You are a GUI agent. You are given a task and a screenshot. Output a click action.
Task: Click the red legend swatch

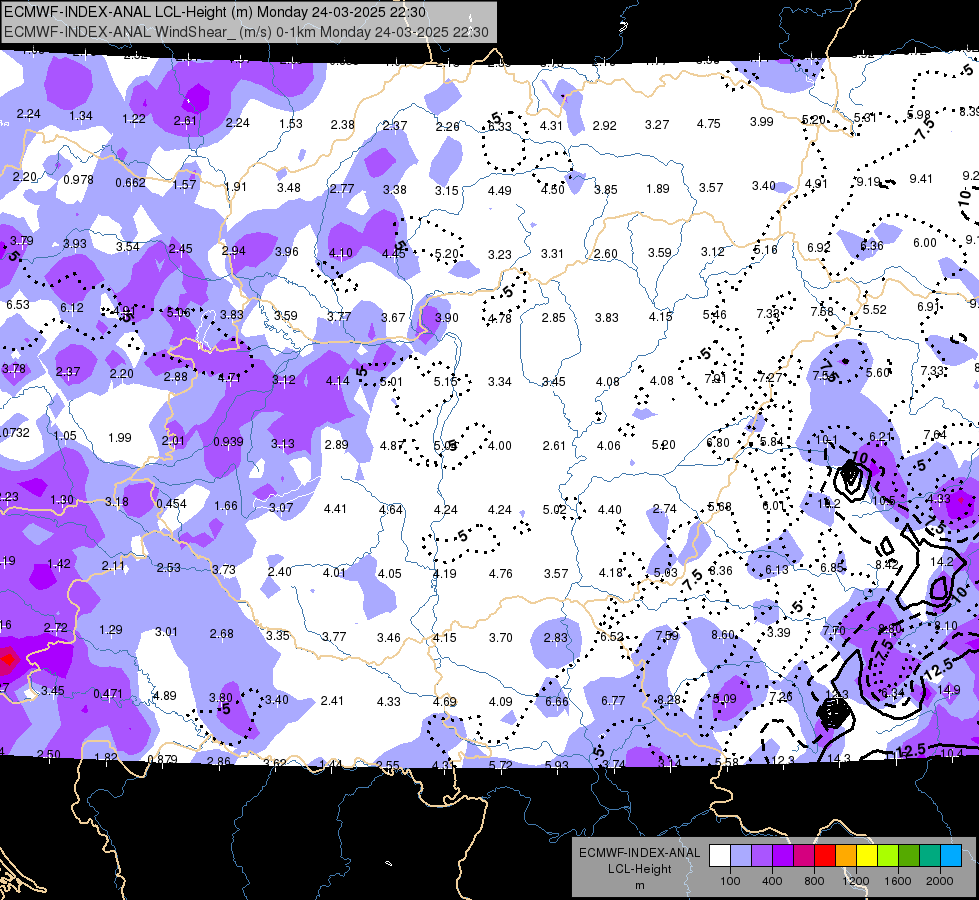point(825,856)
